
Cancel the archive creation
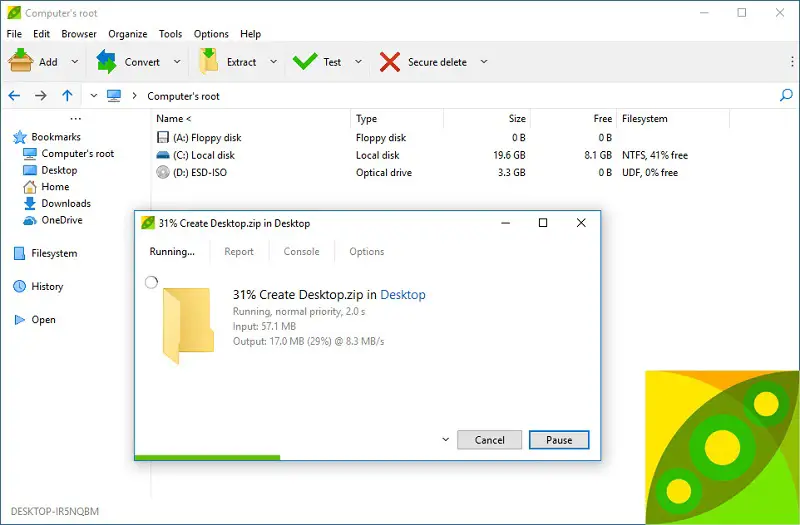pos(489,440)
